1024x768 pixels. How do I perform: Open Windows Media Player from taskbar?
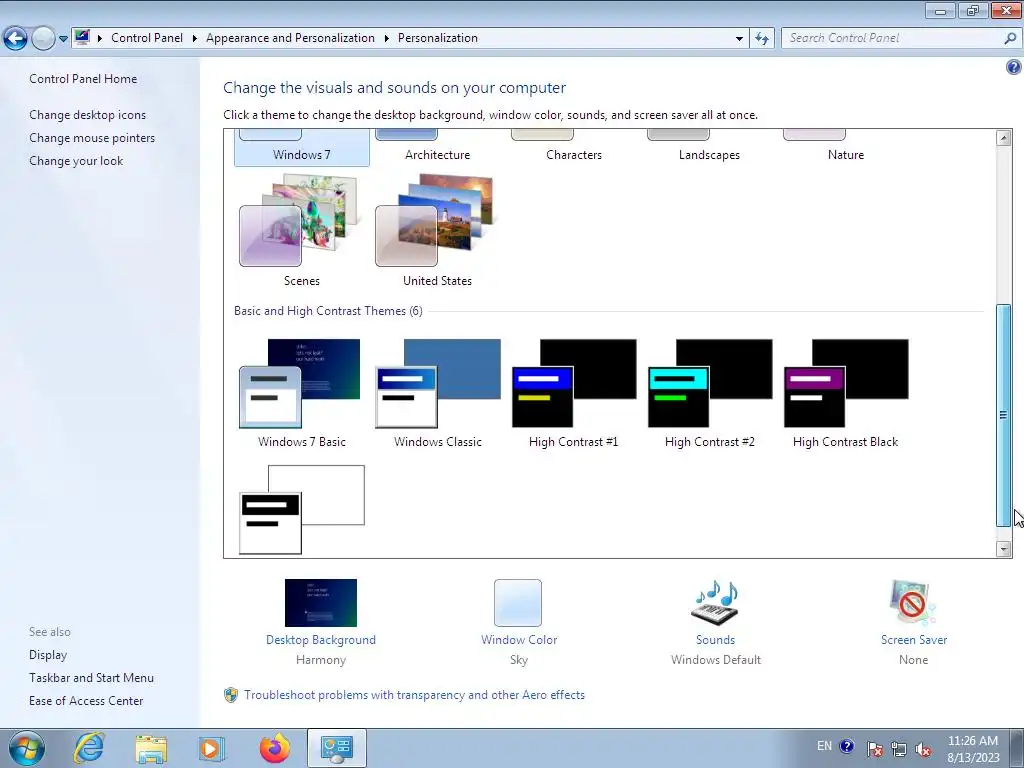click(x=211, y=748)
